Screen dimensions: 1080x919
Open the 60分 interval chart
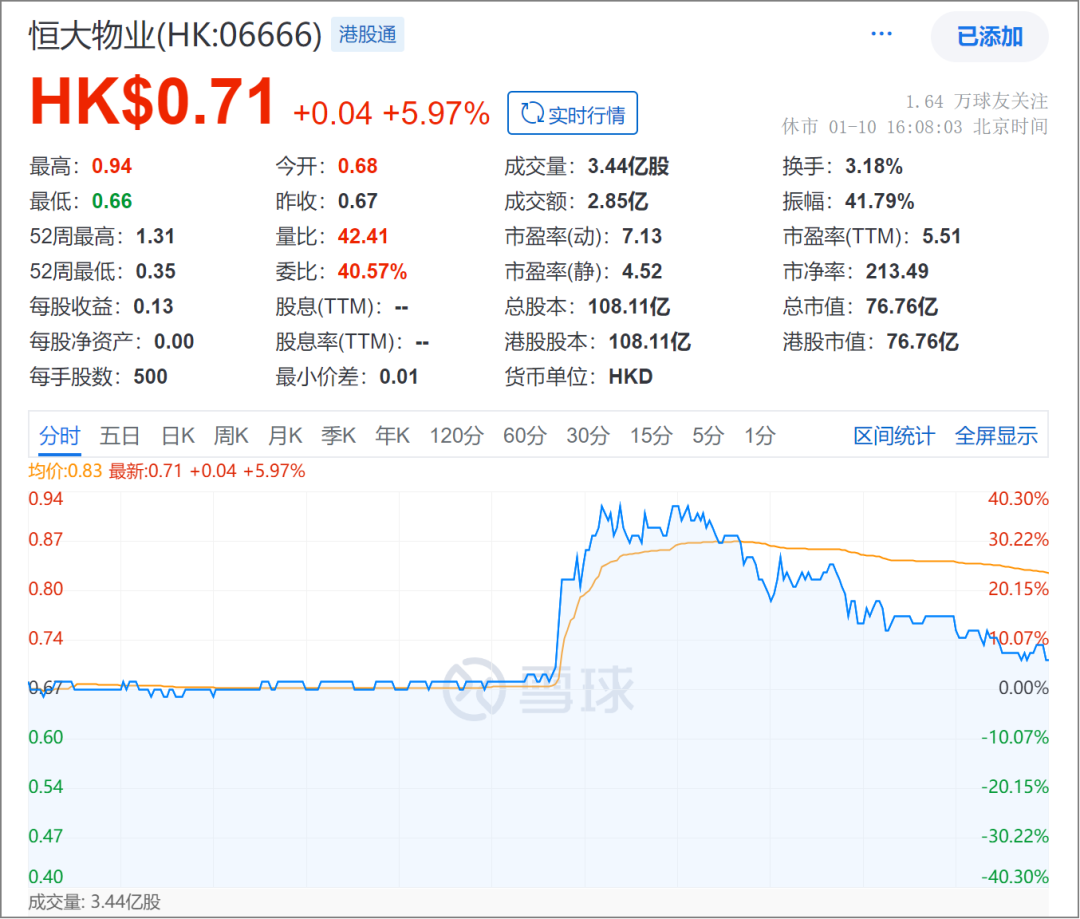point(524,435)
